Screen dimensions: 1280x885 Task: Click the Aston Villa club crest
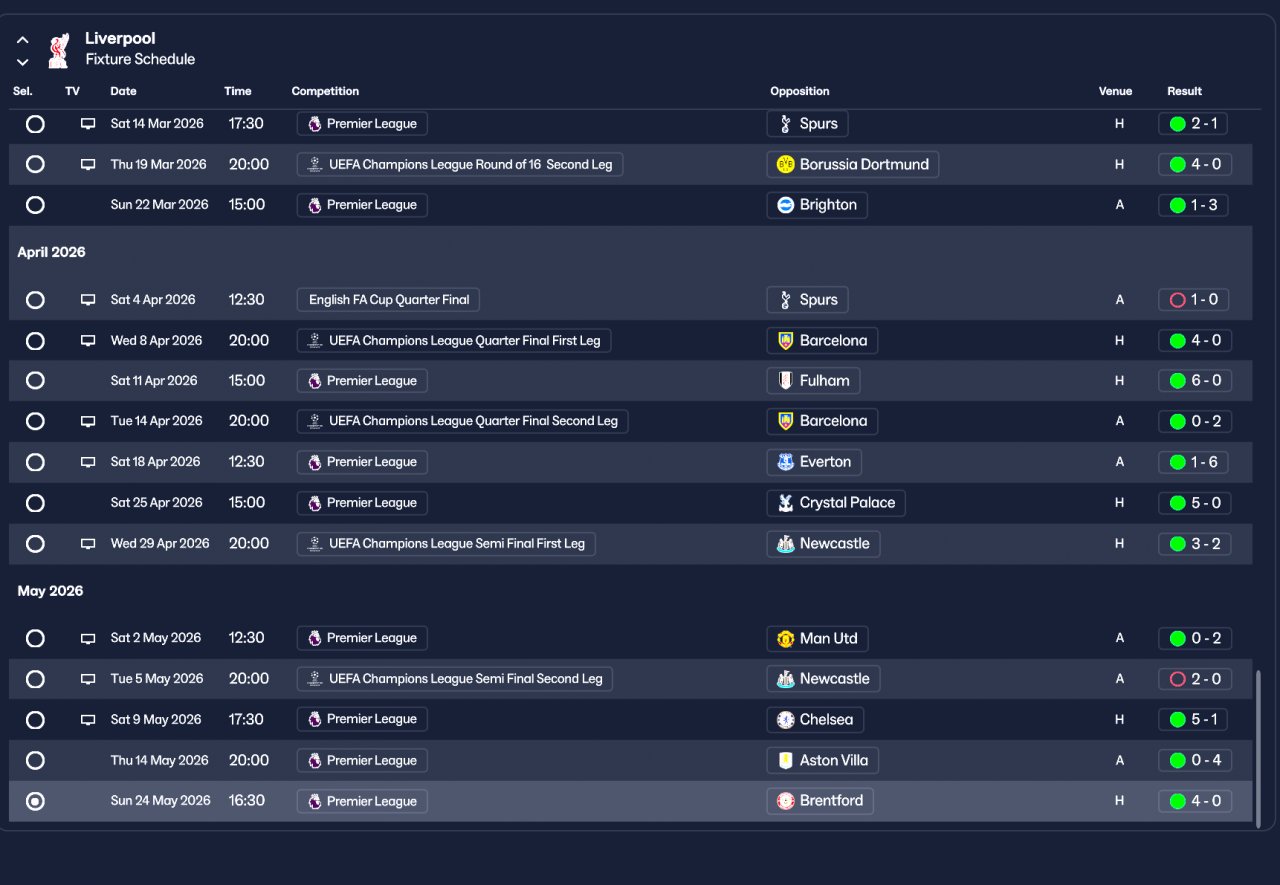tap(786, 761)
